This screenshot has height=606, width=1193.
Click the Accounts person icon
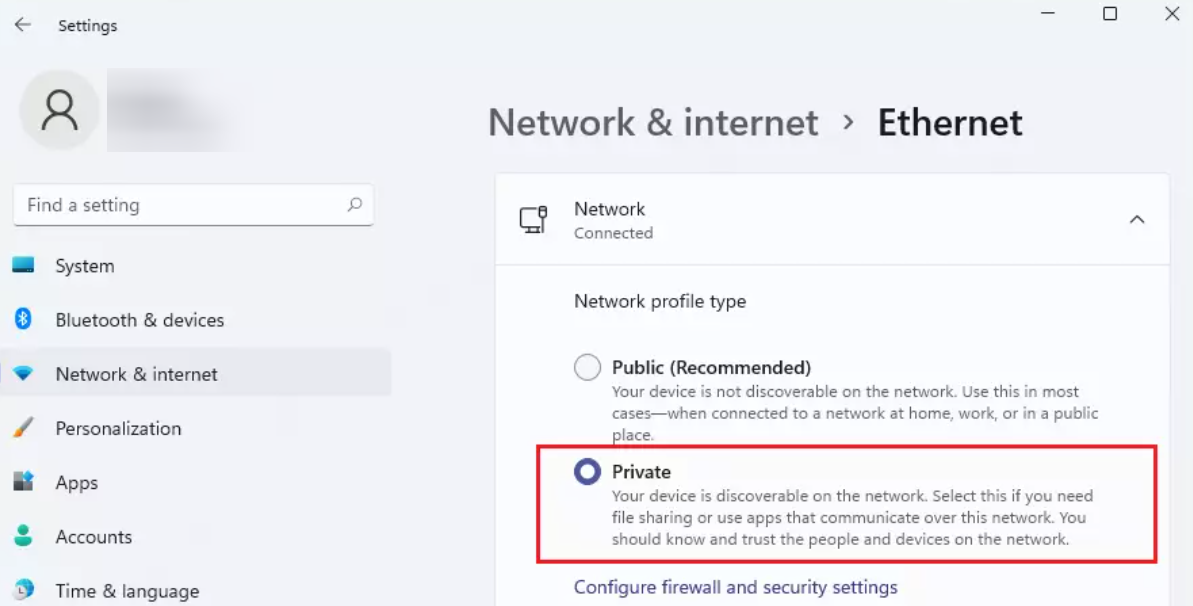coord(23,536)
